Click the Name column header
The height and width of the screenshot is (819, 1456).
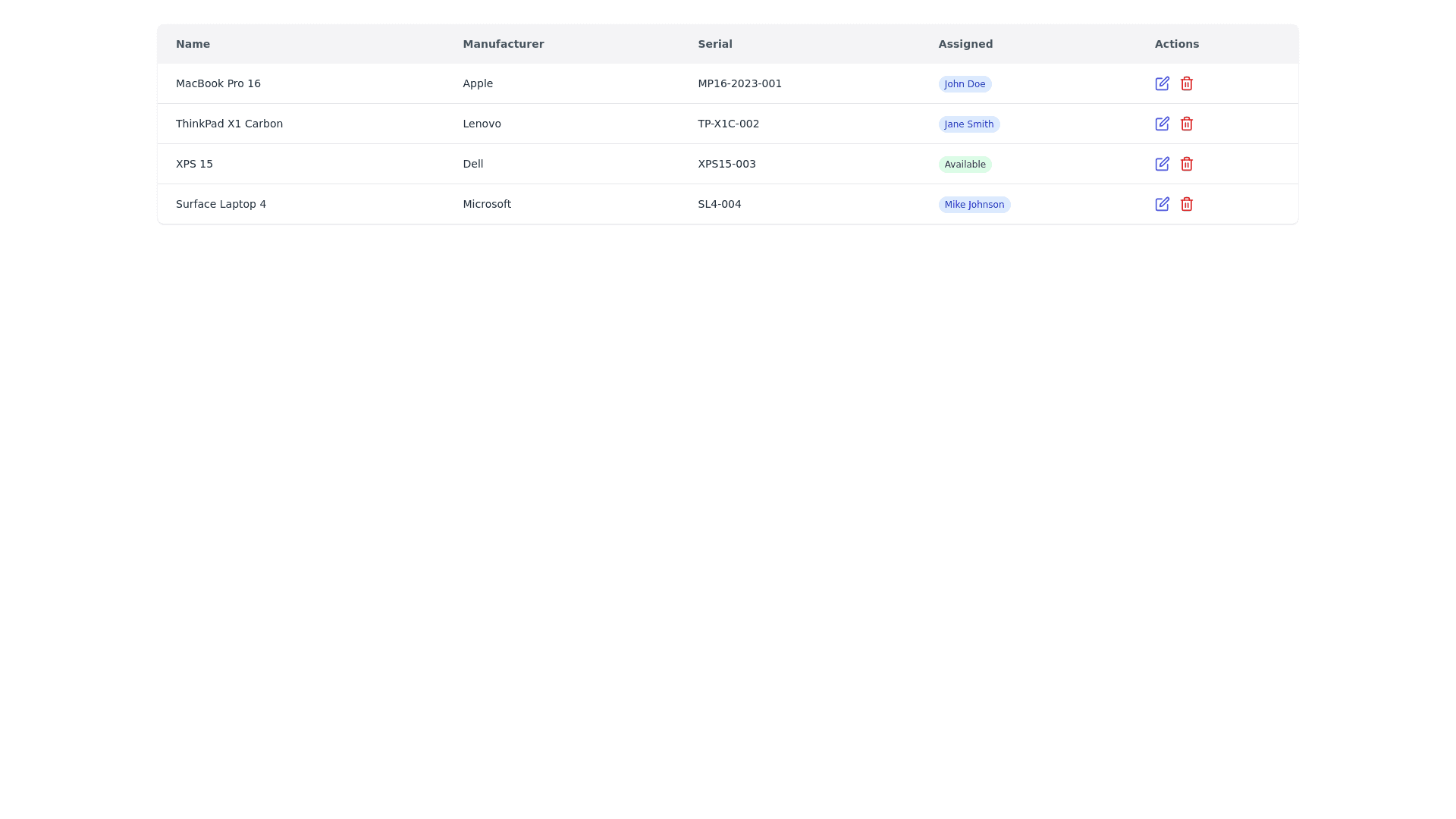coord(193,44)
